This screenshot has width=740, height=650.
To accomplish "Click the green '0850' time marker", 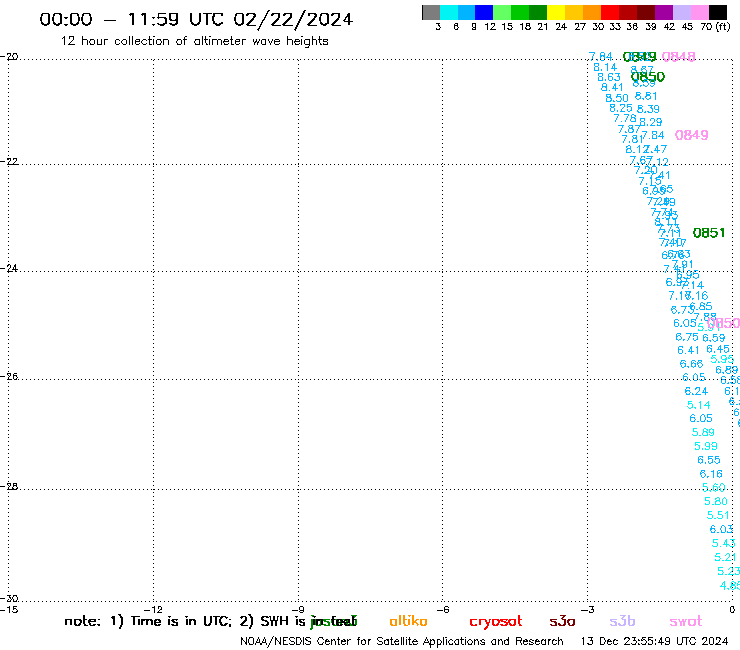I will click(648, 76).
